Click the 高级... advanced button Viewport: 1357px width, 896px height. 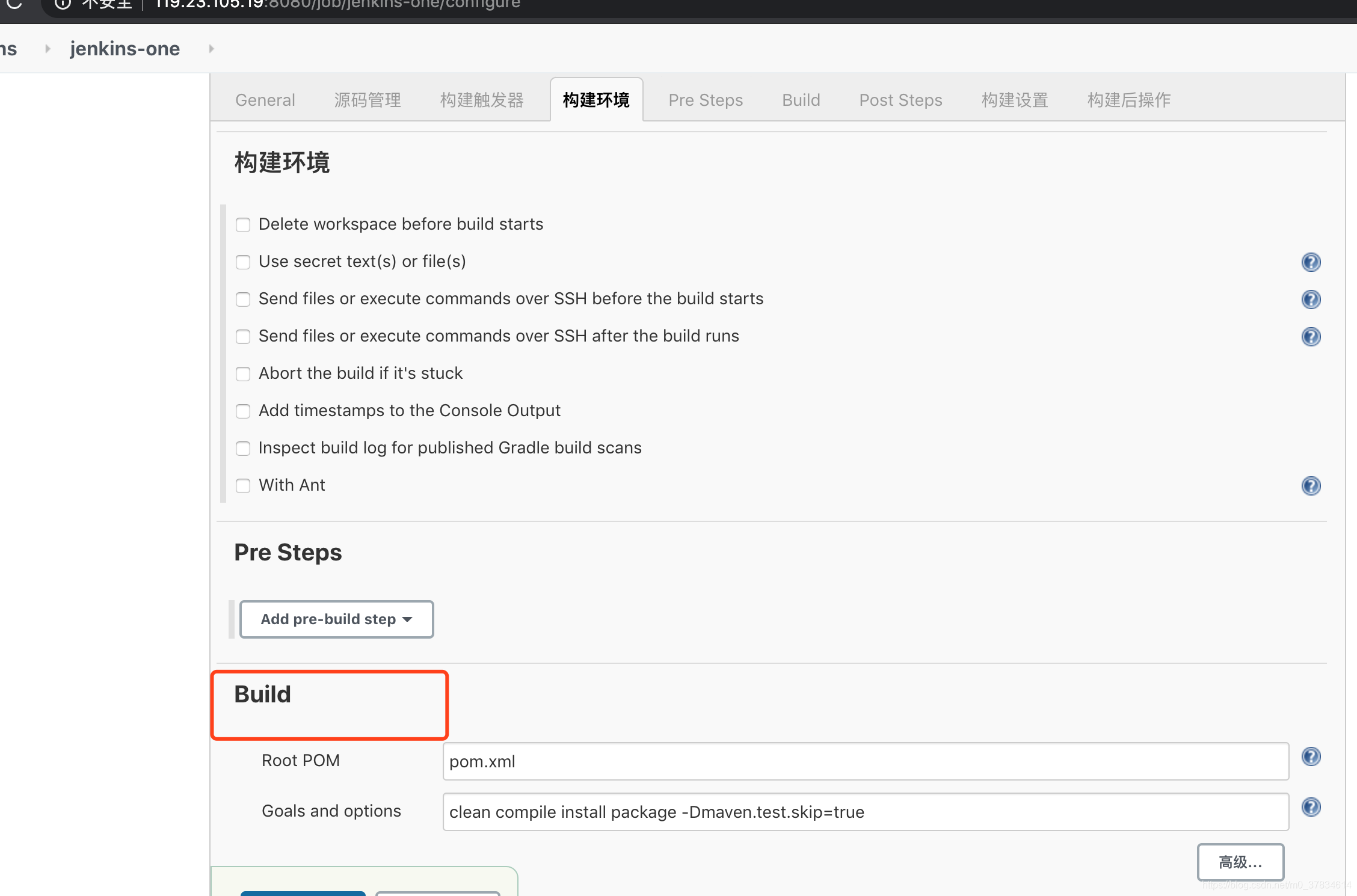pyautogui.click(x=1240, y=862)
